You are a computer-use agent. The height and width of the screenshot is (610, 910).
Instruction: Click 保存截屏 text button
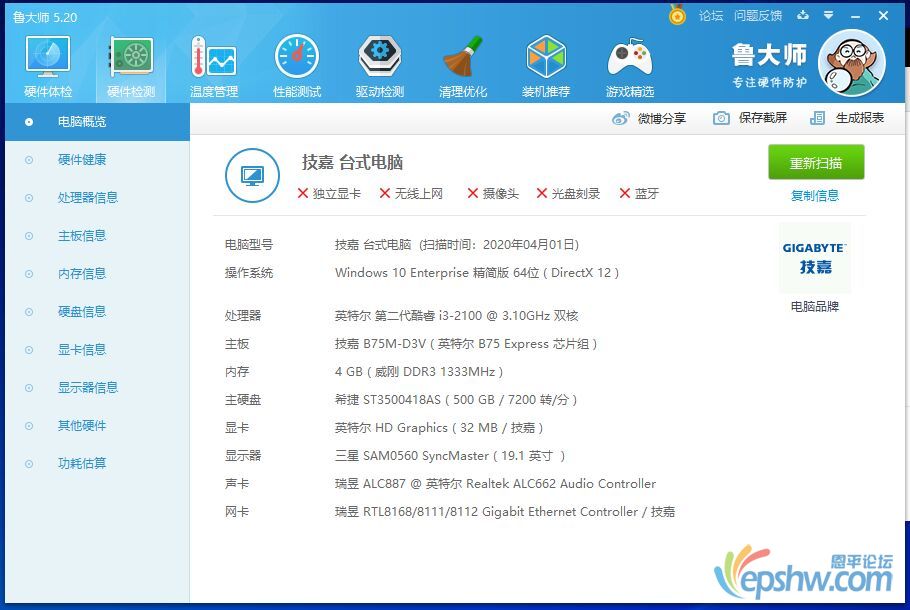pyautogui.click(x=763, y=118)
